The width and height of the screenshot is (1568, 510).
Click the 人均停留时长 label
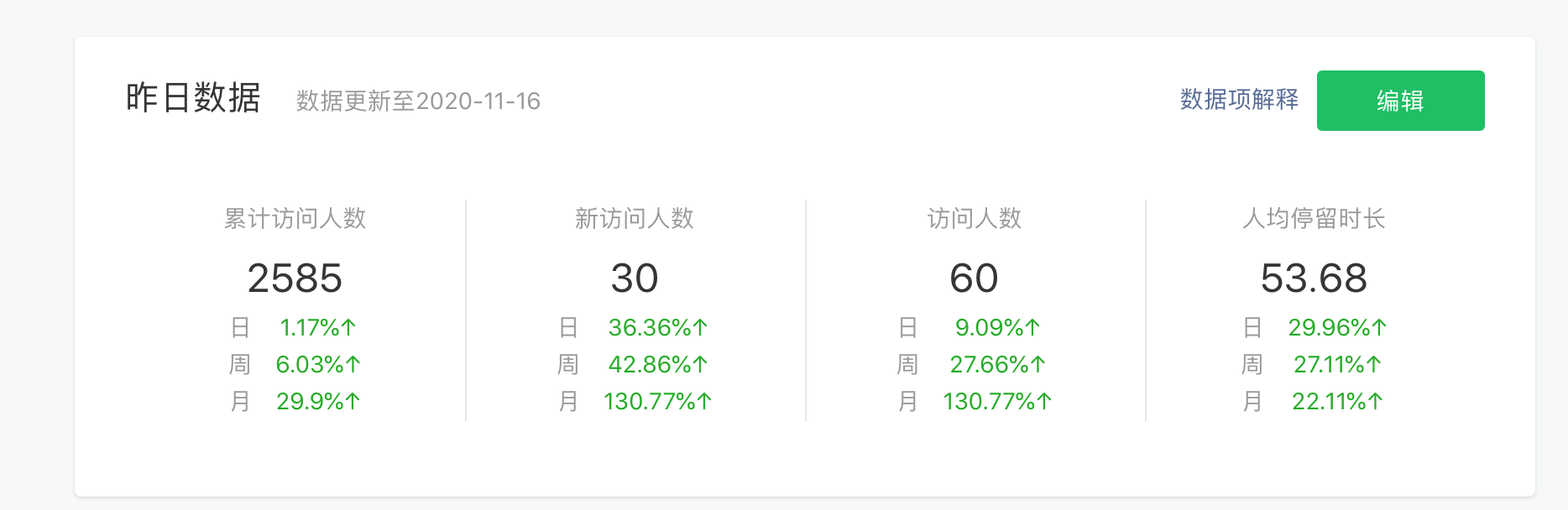pyautogui.click(x=1314, y=219)
